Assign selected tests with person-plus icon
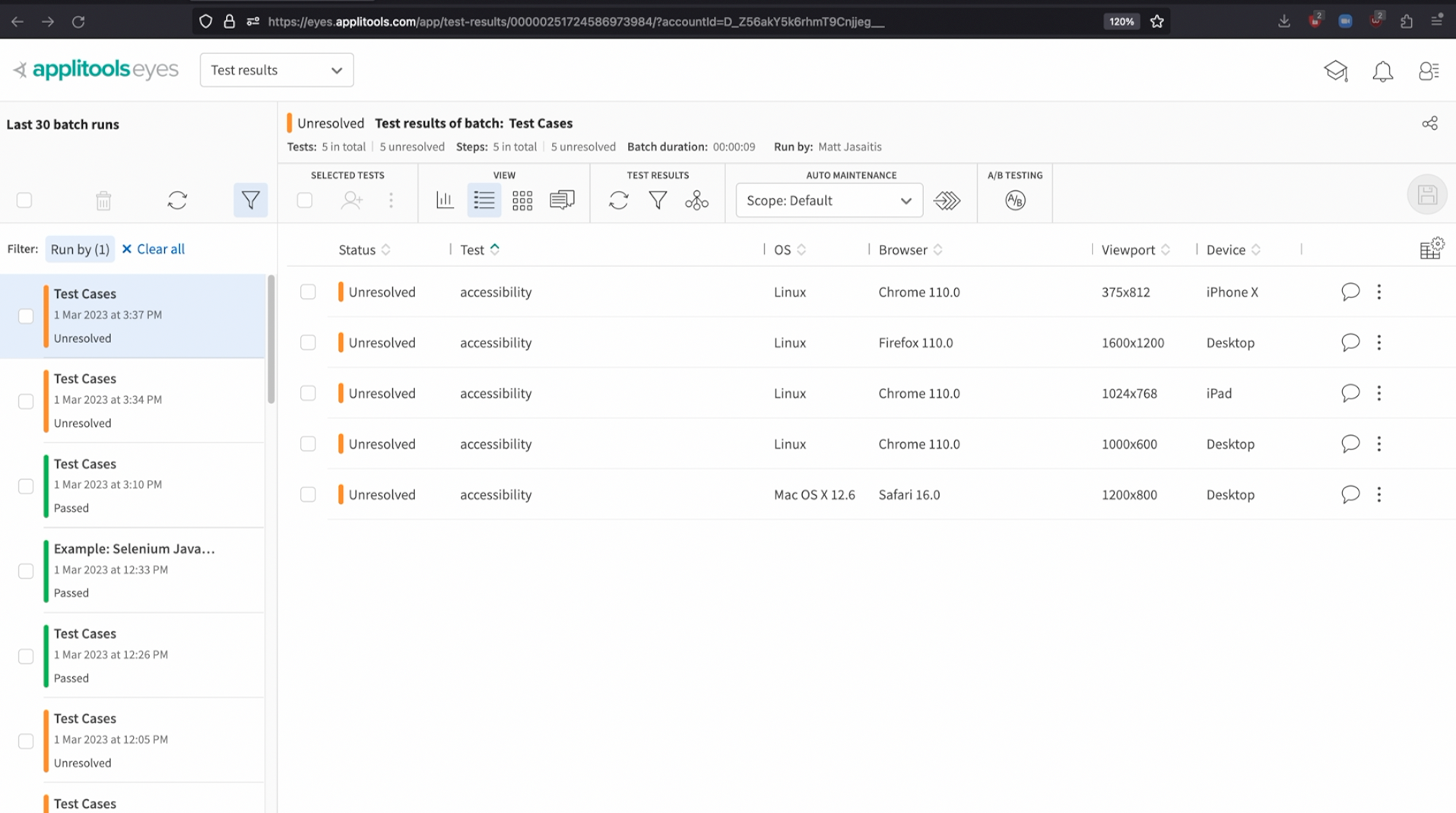1456x813 pixels. click(x=351, y=200)
